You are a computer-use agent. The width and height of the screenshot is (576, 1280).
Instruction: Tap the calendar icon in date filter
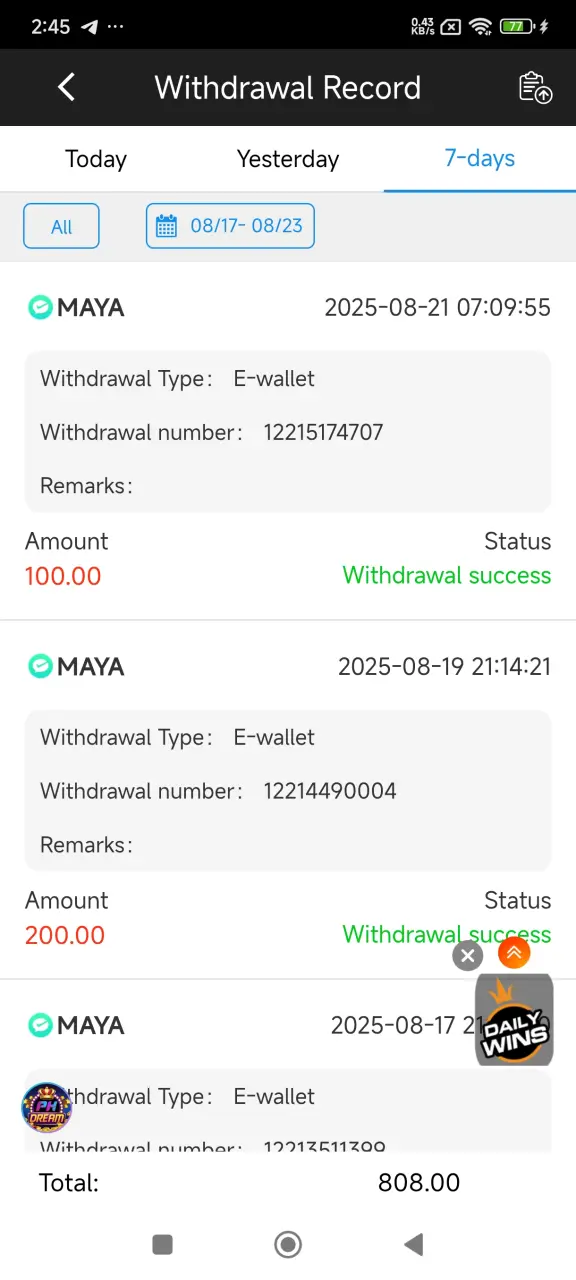[x=167, y=225]
